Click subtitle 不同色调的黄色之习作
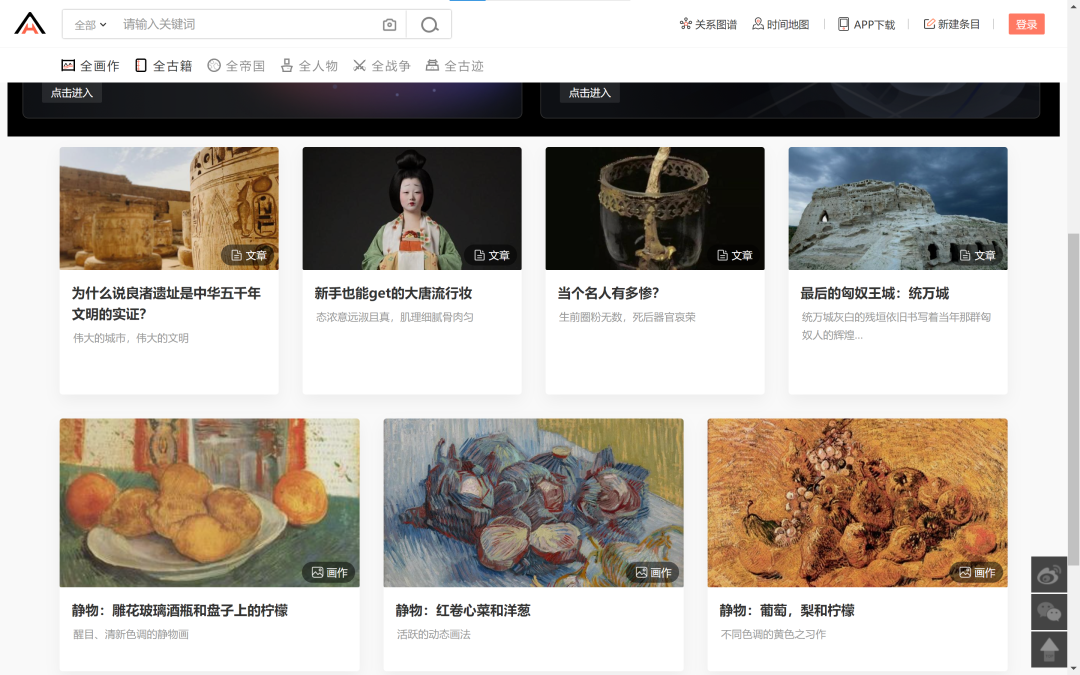This screenshot has width=1080, height=675. [x=773, y=634]
